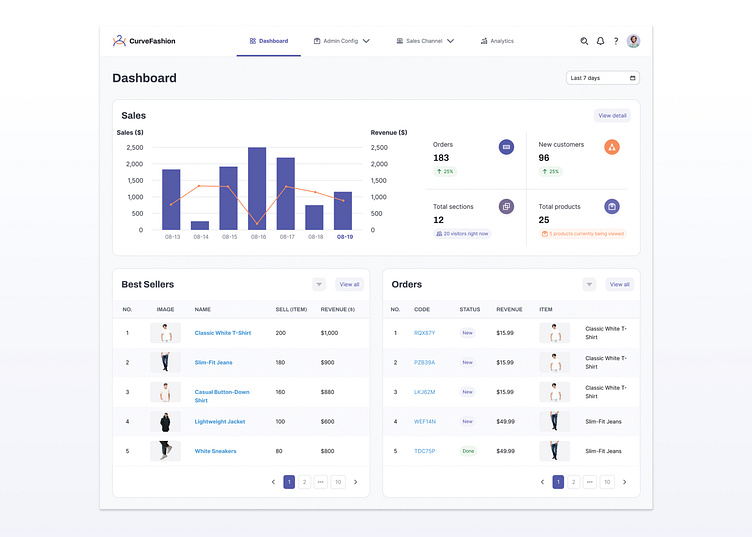Screen dimensions: 752x537
Task: Open the user profile avatar
Action: [x=634, y=41]
